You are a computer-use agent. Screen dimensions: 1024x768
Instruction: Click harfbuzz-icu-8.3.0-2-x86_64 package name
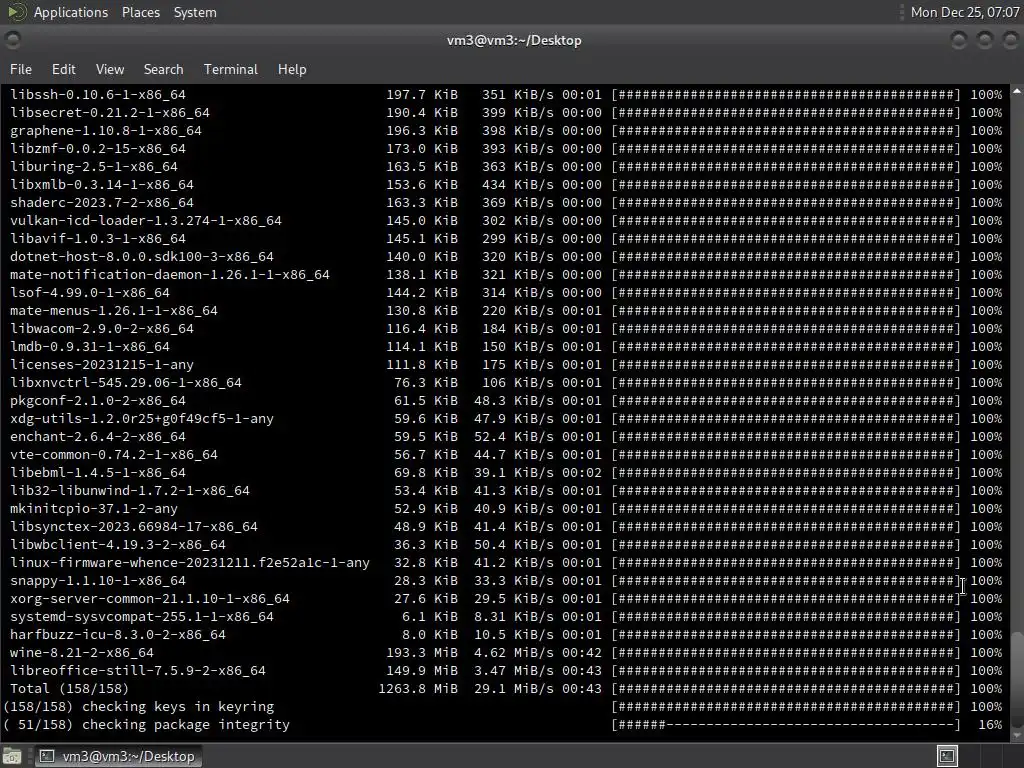click(118, 635)
